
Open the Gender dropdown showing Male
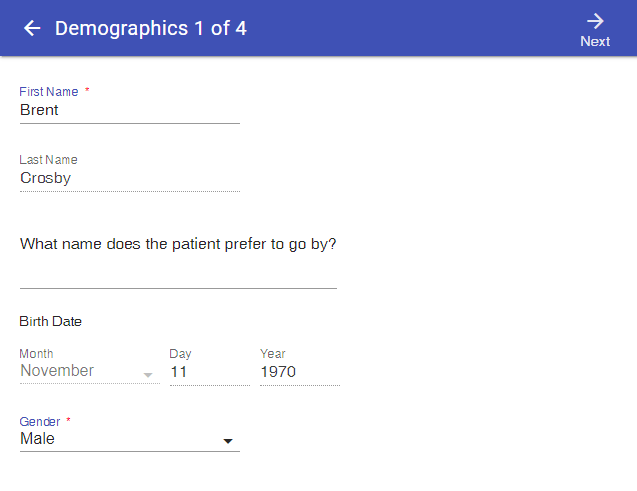click(x=120, y=439)
